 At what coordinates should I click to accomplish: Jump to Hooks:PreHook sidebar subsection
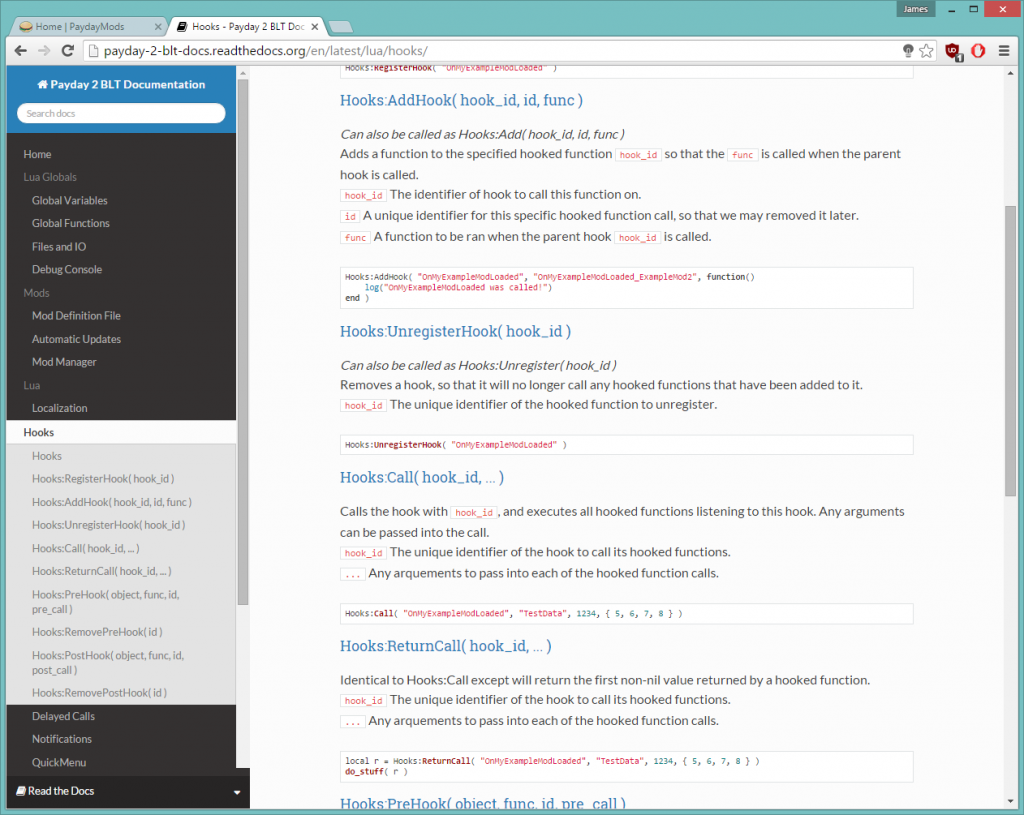(106, 602)
